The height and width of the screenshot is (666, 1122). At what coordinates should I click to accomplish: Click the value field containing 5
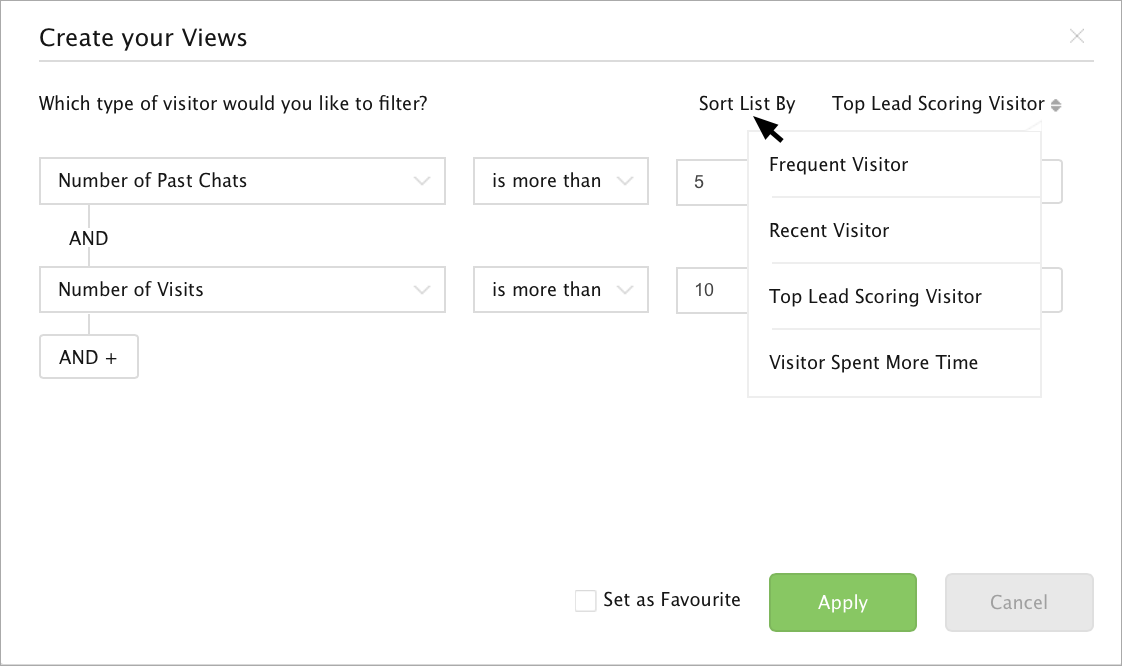(x=711, y=182)
